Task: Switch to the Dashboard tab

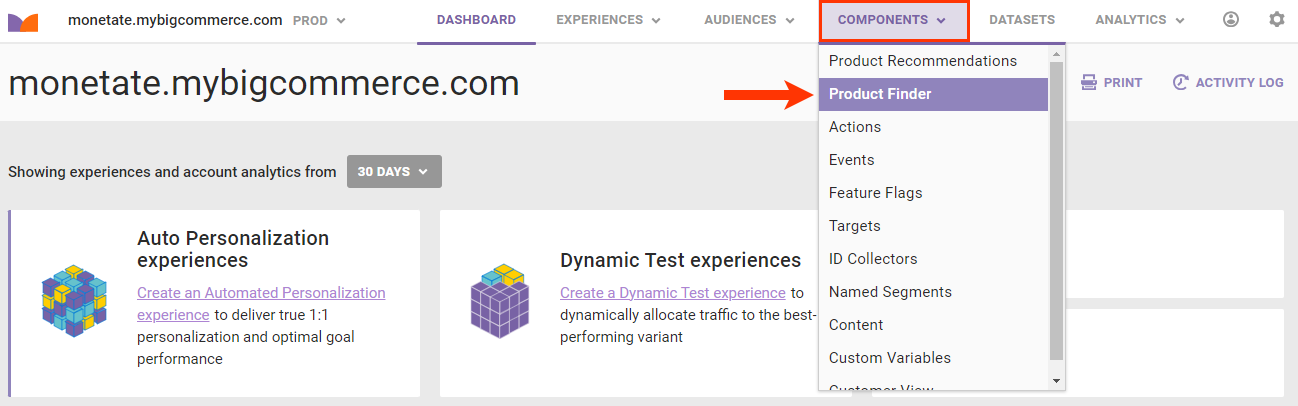Action: click(476, 20)
